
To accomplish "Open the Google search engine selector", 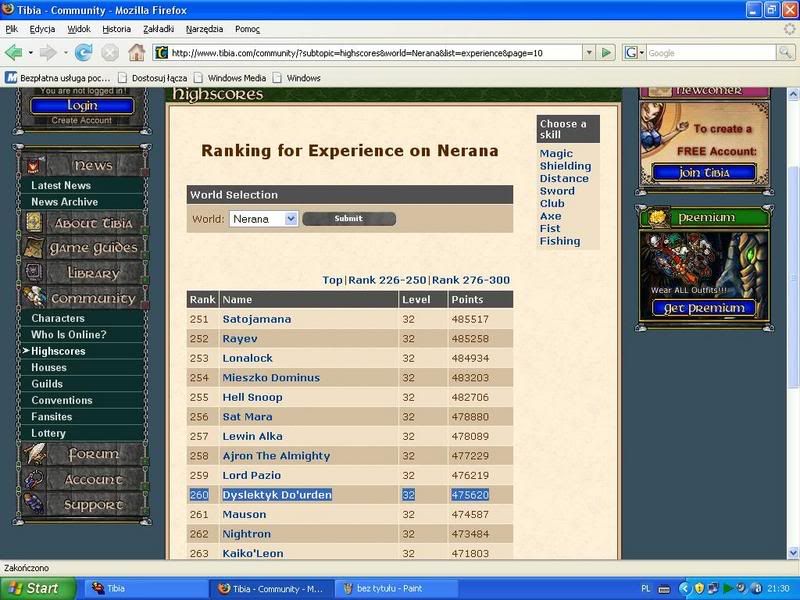I will 634,52.
